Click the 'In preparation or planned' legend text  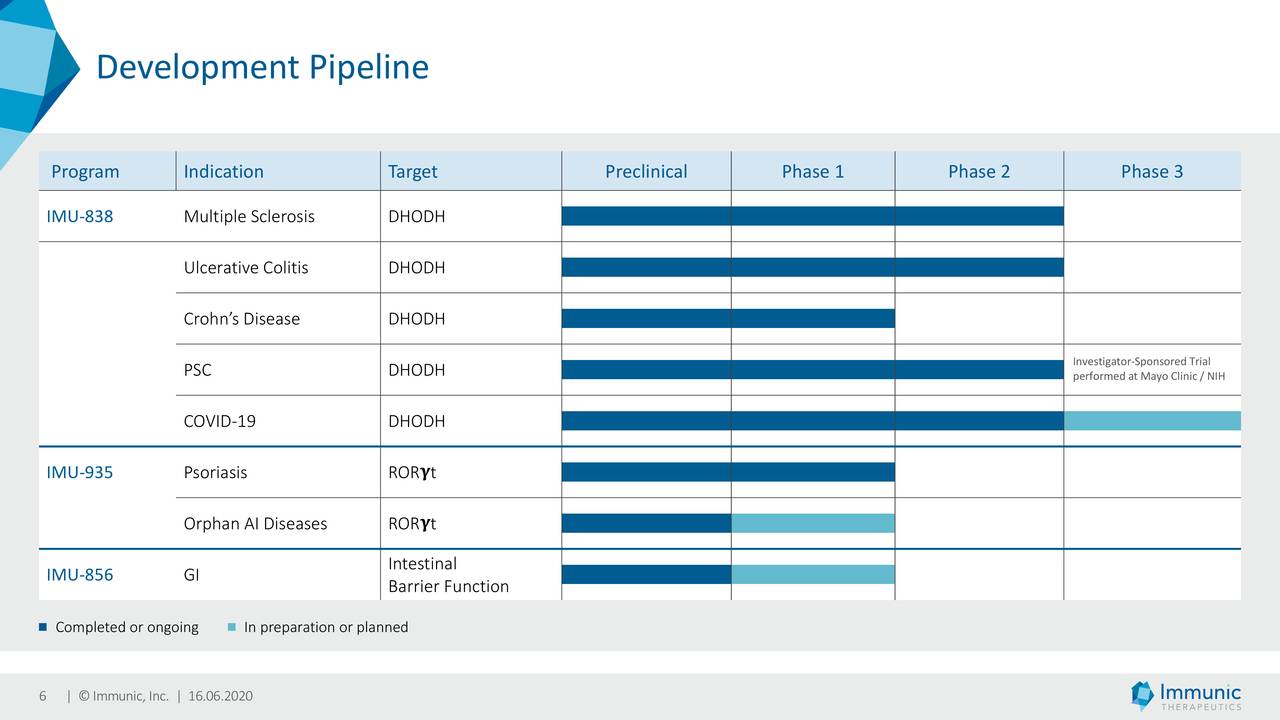click(x=326, y=628)
